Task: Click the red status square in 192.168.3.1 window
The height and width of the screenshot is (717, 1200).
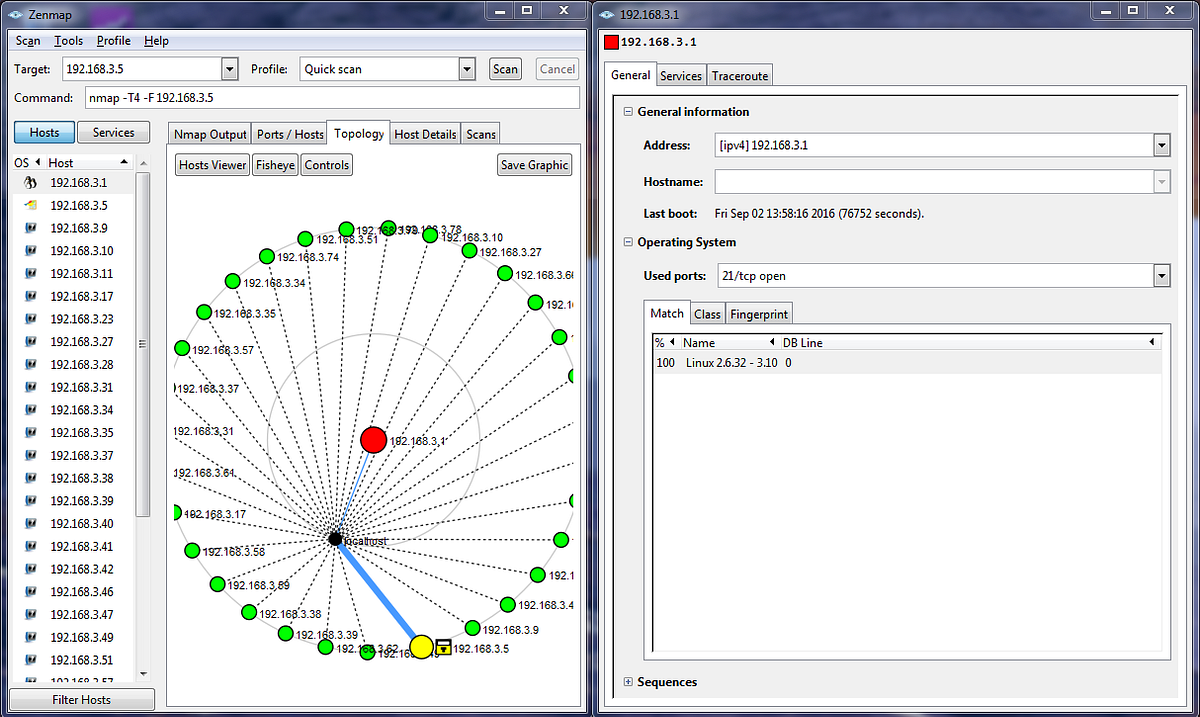Action: coord(611,42)
